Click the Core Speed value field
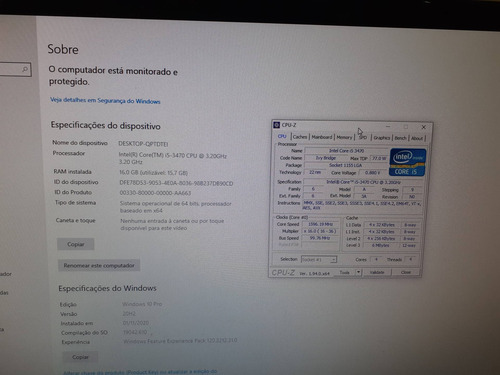The width and height of the screenshot is (500, 375). coord(320,224)
